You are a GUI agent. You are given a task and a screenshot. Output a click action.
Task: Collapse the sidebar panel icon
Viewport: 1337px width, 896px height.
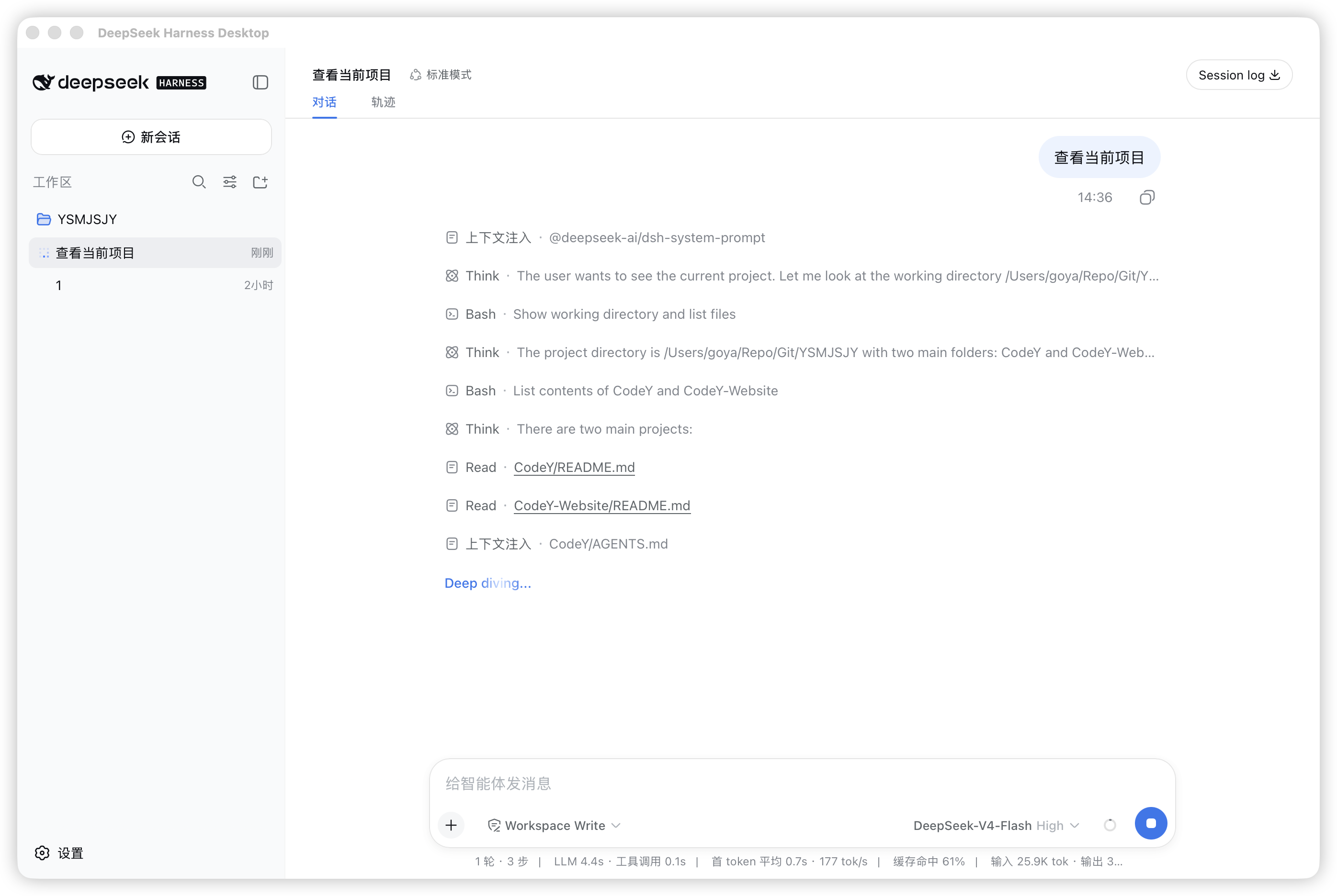(x=260, y=82)
